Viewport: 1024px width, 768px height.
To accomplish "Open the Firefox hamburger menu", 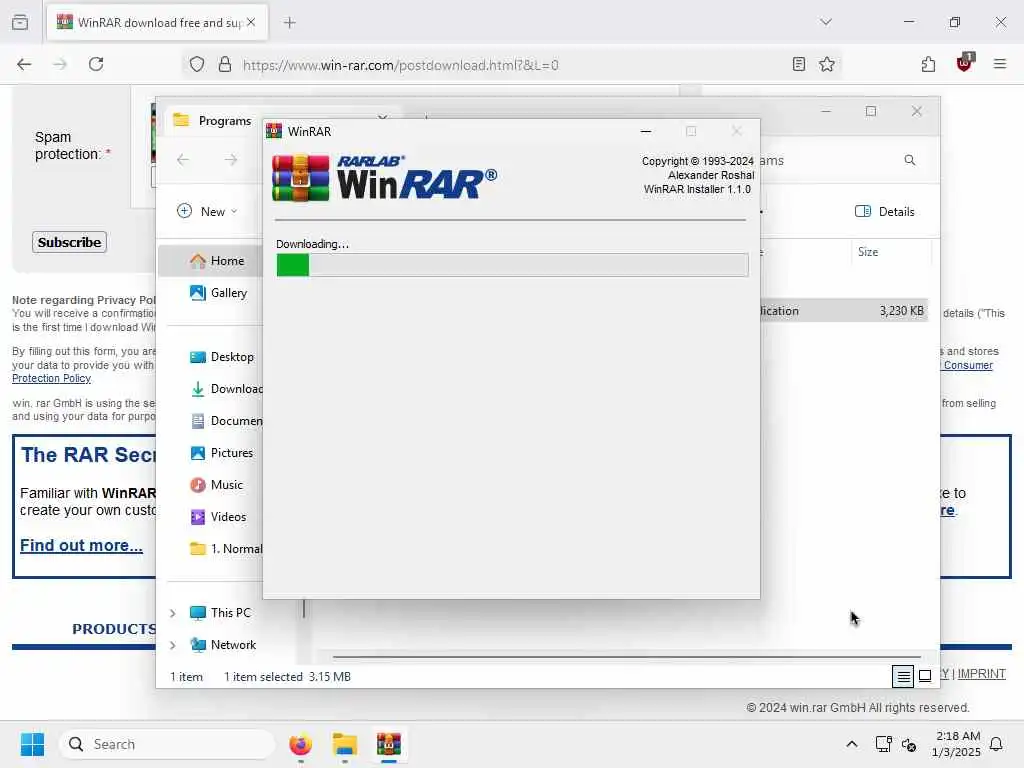I will pos(999,64).
